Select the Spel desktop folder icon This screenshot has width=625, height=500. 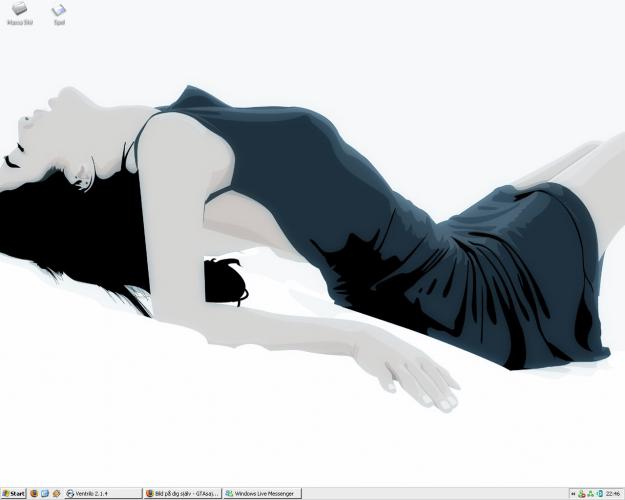point(59,10)
